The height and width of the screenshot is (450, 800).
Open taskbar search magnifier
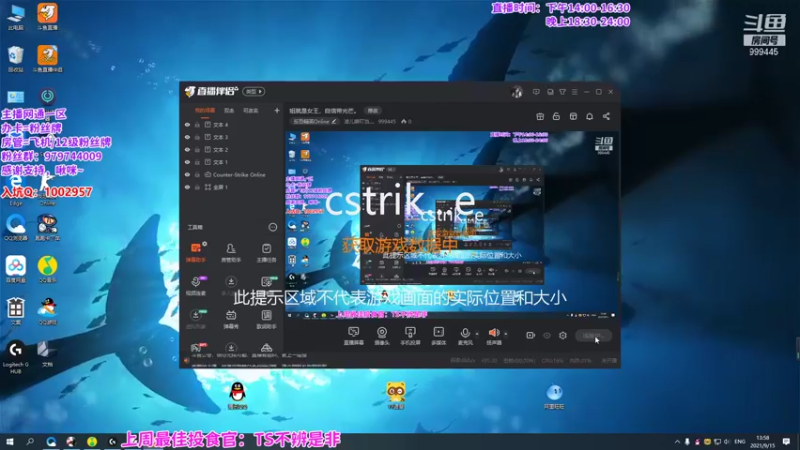30,441
